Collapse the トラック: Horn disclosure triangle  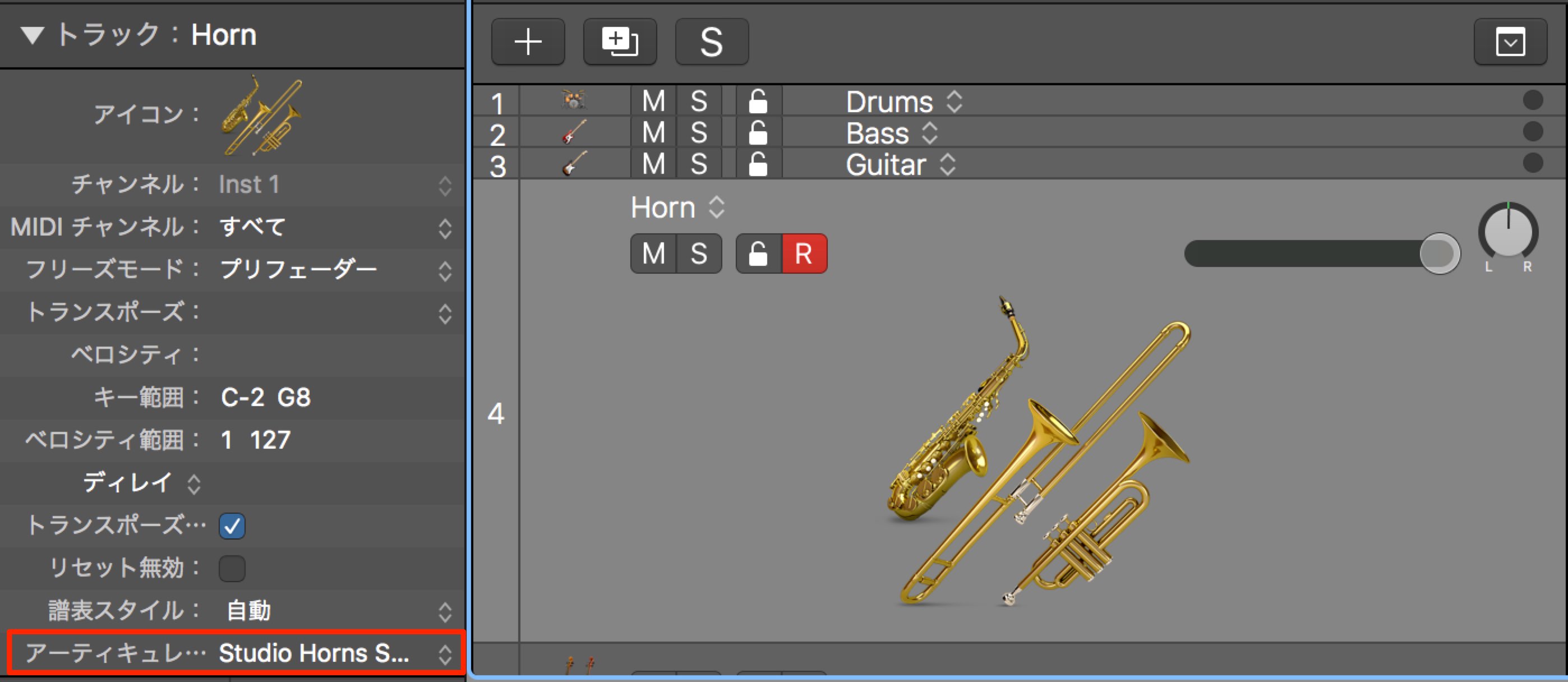pos(31,35)
